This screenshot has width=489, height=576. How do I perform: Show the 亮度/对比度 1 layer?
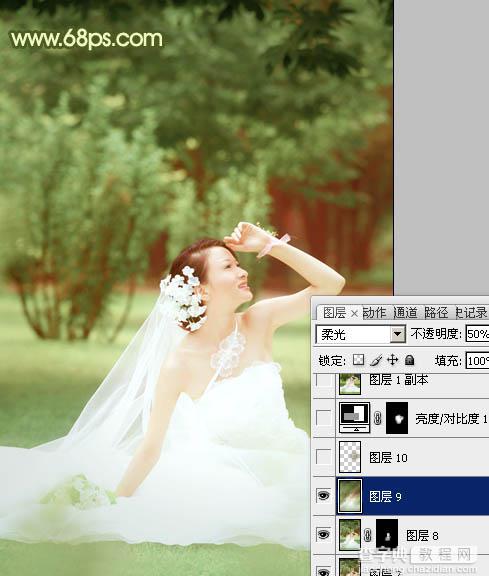coord(324,418)
